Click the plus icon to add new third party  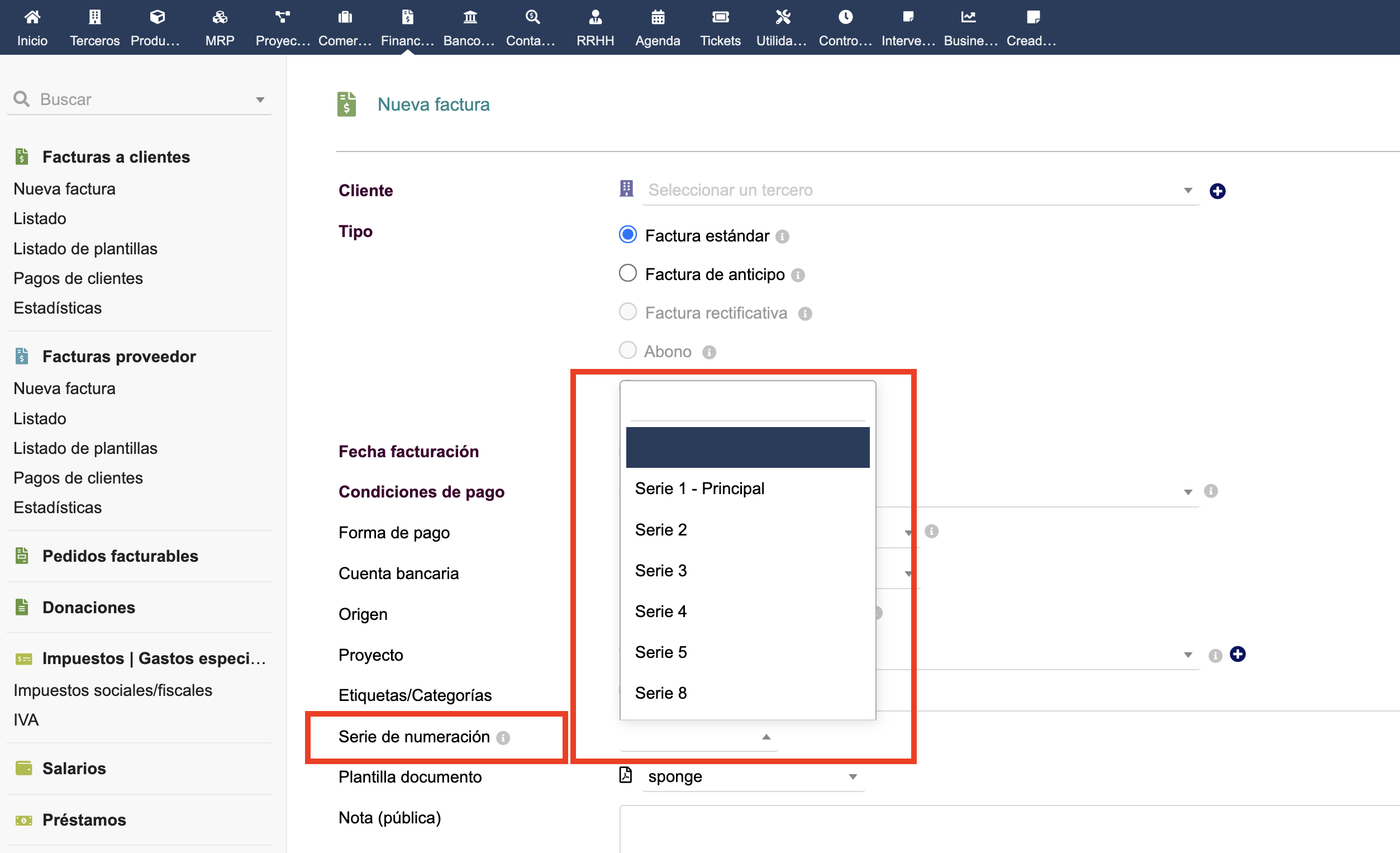[x=1217, y=191]
